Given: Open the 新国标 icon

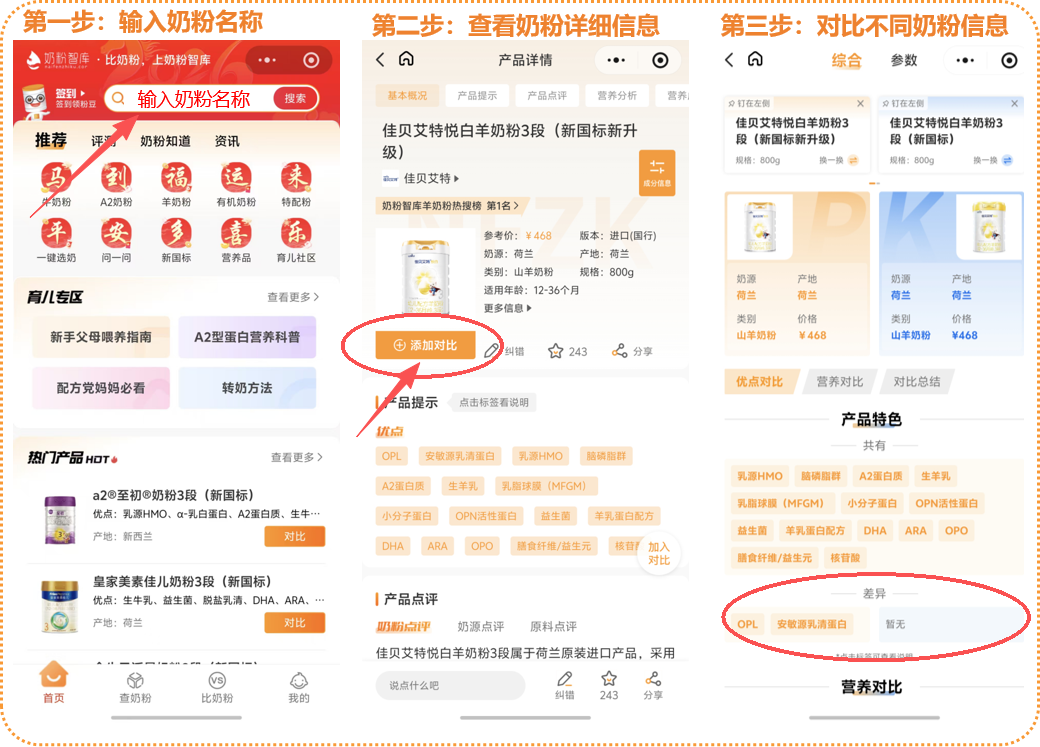Looking at the screenshot, I should tap(176, 234).
